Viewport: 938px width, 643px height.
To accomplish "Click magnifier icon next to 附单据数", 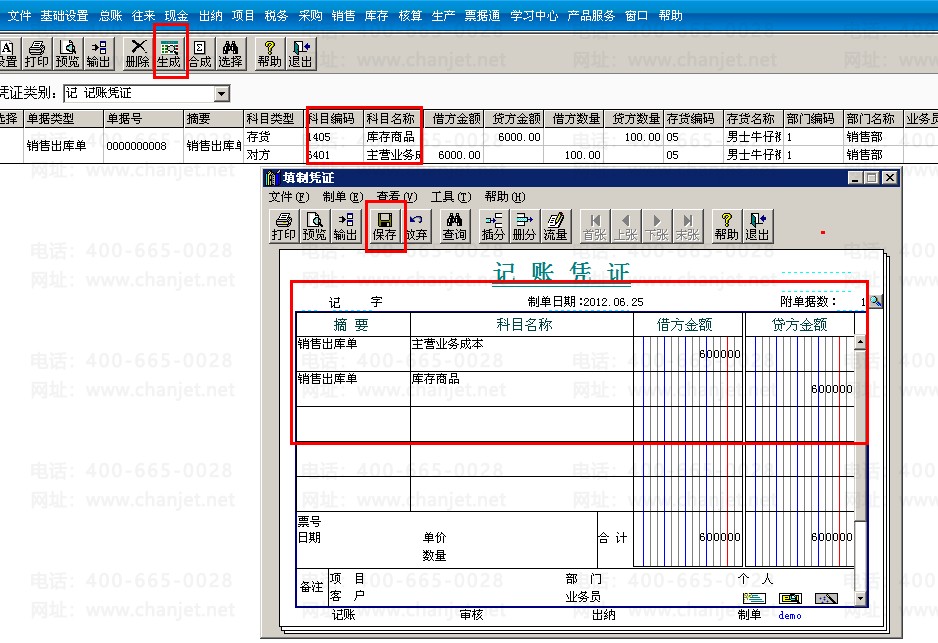I will click(x=876, y=301).
